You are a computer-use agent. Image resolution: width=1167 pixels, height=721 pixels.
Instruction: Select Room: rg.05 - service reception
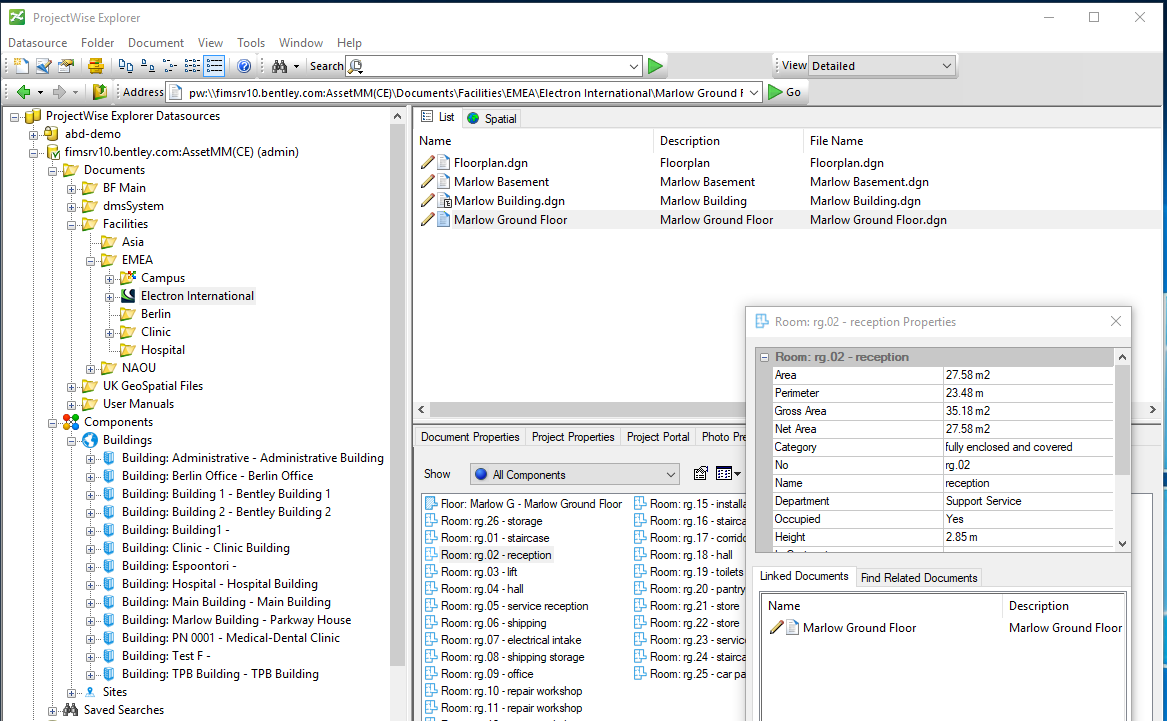tap(514, 606)
